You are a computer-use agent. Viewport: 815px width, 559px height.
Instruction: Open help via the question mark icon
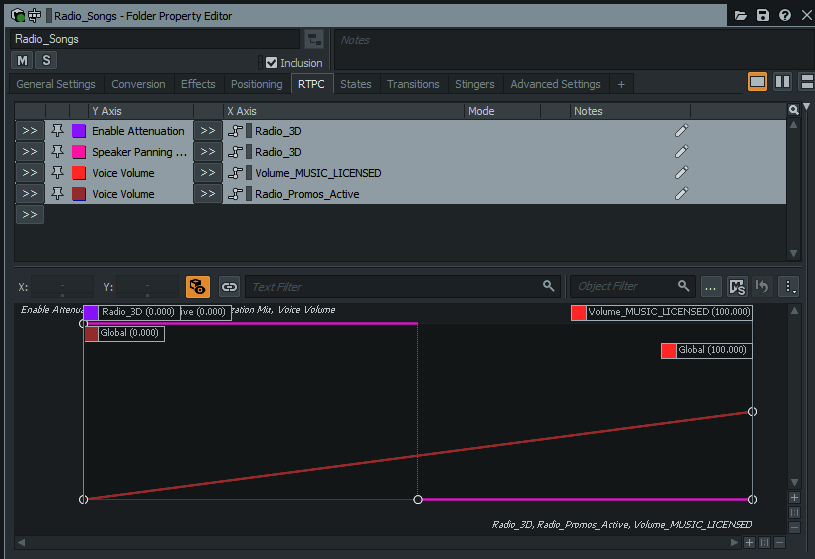pyautogui.click(x=785, y=16)
